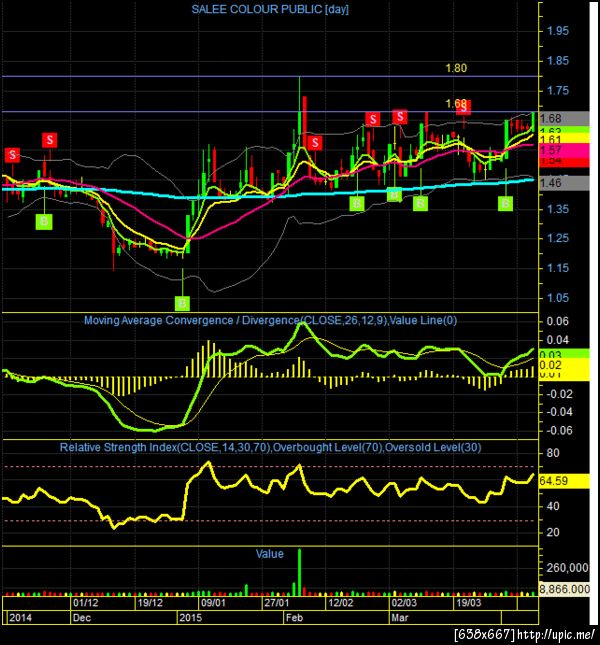The width and height of the screenshot is (600, 645).
Task: Click the 19/12 date label
Action: [150, 603]
